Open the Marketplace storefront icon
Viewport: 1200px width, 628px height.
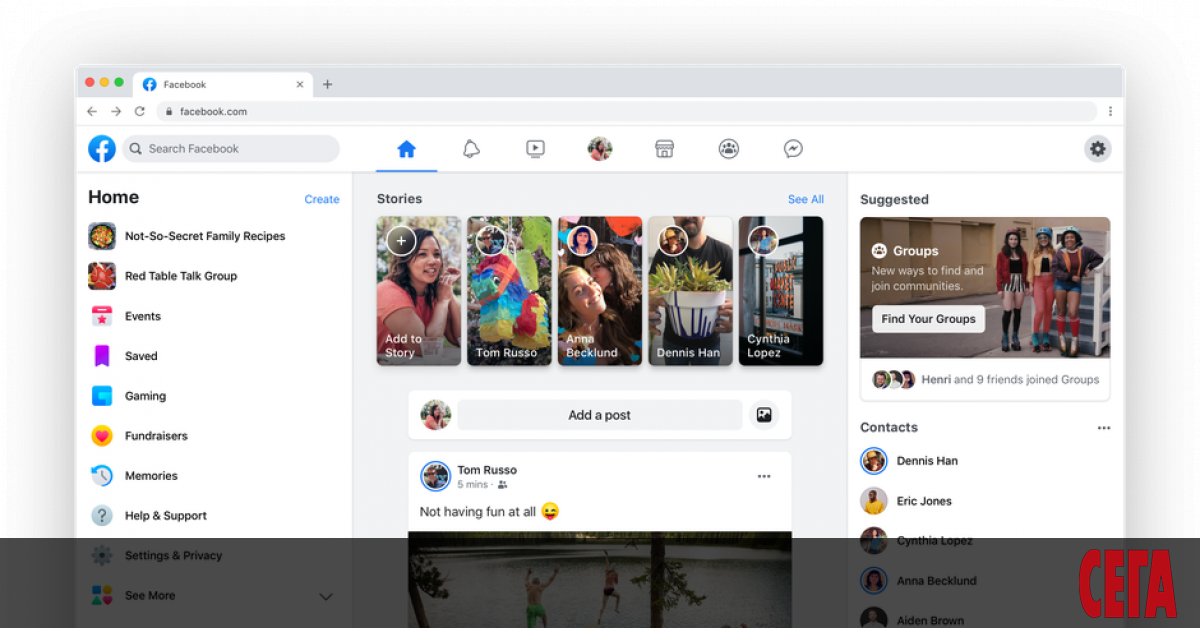click(664, 149)
